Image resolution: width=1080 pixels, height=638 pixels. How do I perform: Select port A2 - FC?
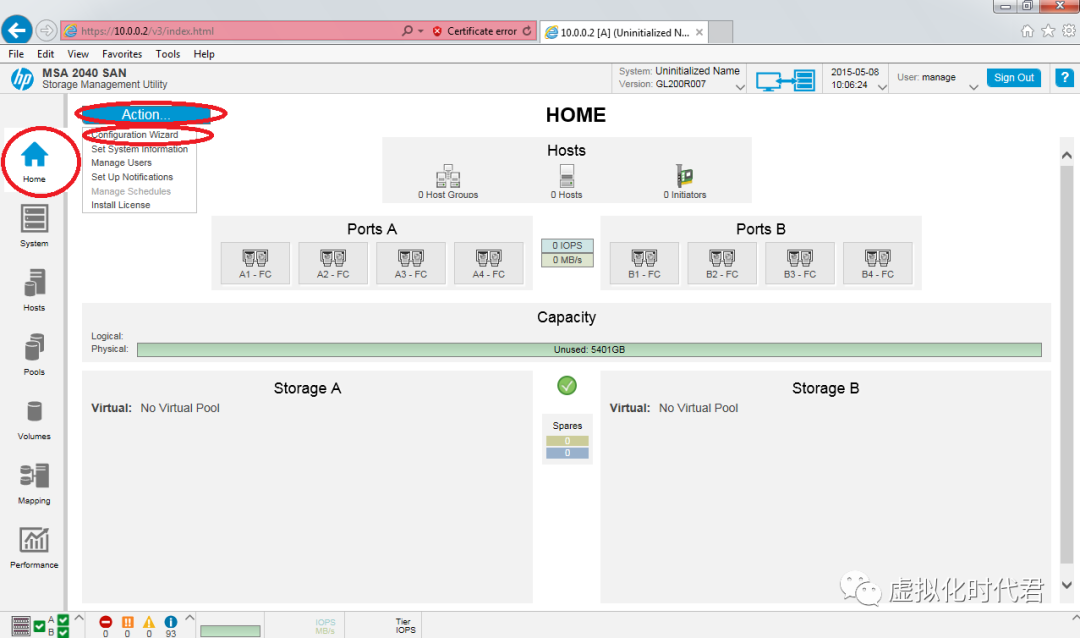333,263
